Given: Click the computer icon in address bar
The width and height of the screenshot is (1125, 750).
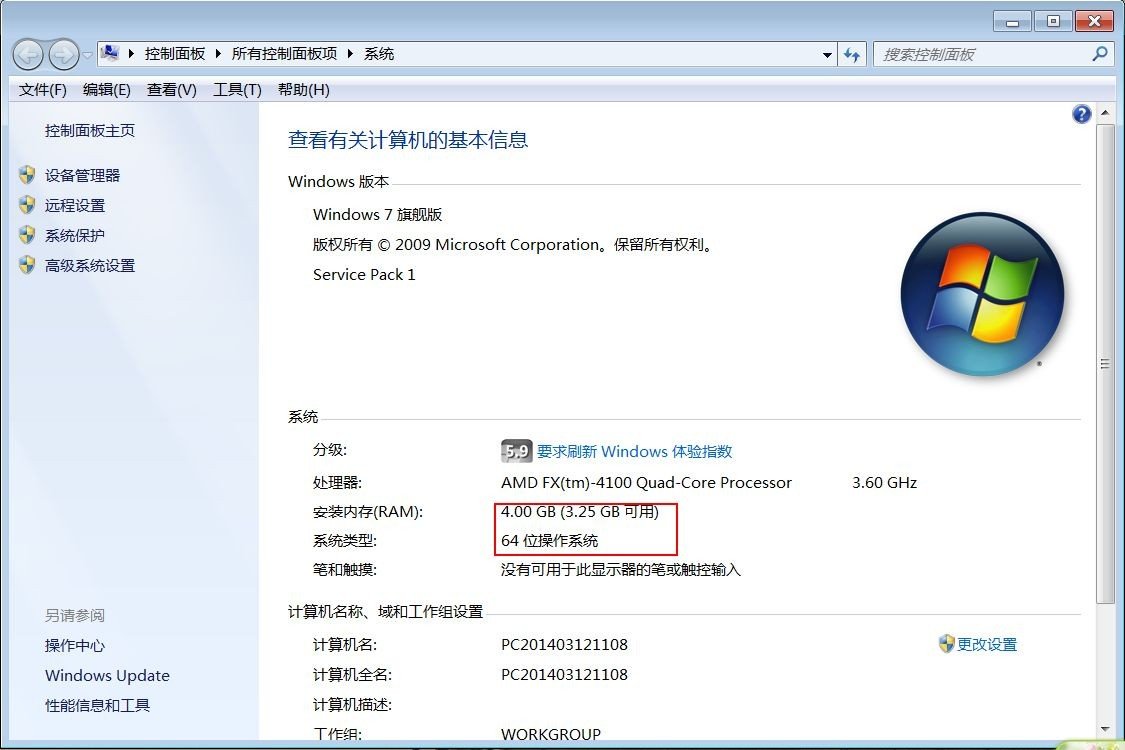Looking at the screenshot, I should 110,53.
